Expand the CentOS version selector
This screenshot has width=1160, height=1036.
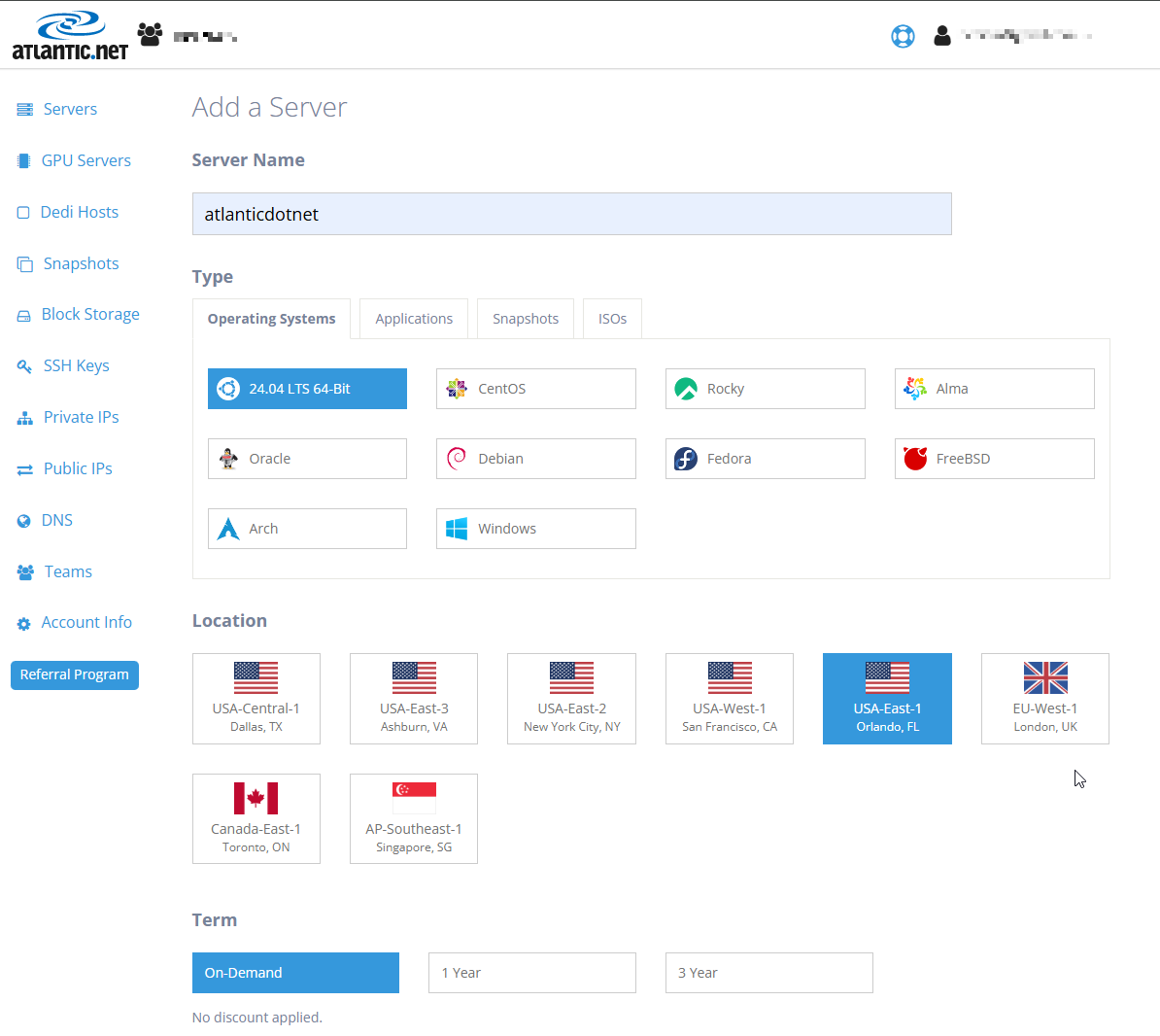coord(536,389)
